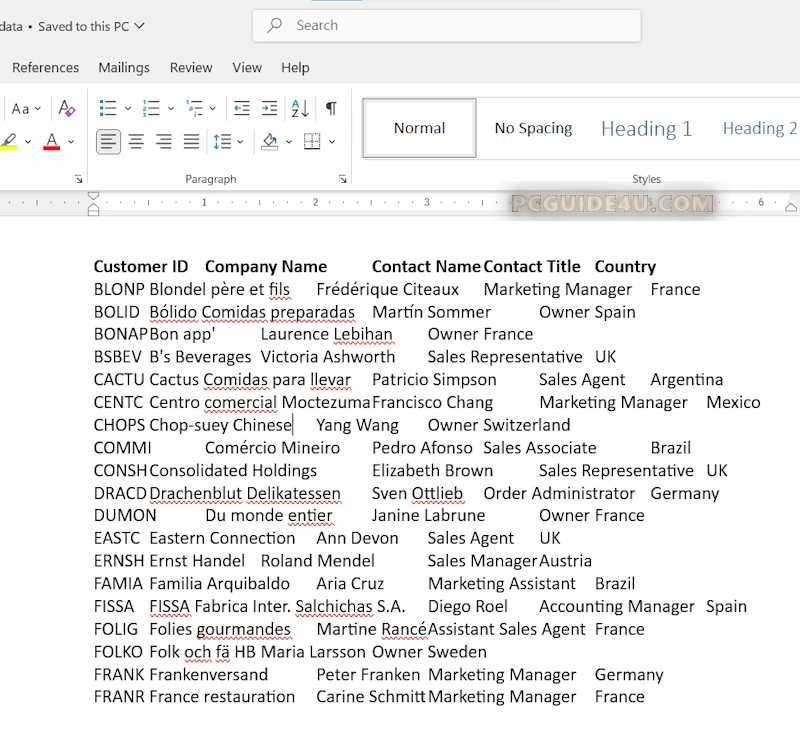Toggle the Align Left button
This screenshot has width=800, height=739.
(108, 141)
